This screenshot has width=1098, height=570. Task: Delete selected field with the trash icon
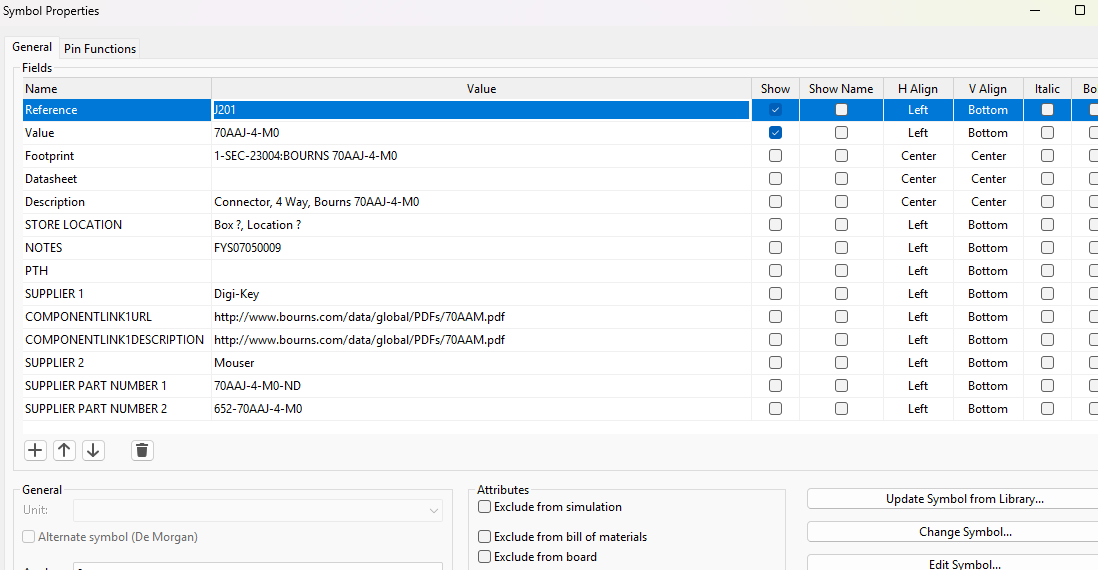click(142, 450)
